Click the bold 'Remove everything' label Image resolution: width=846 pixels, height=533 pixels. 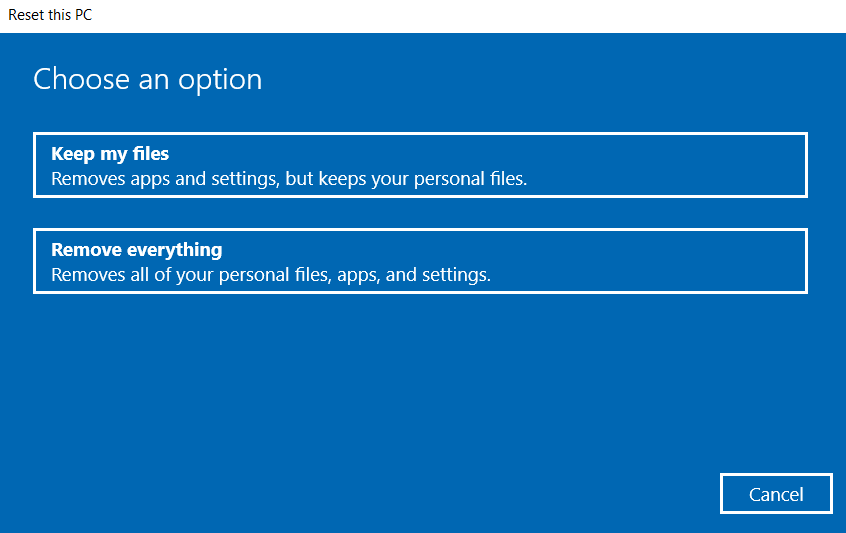tap(137, 250)
